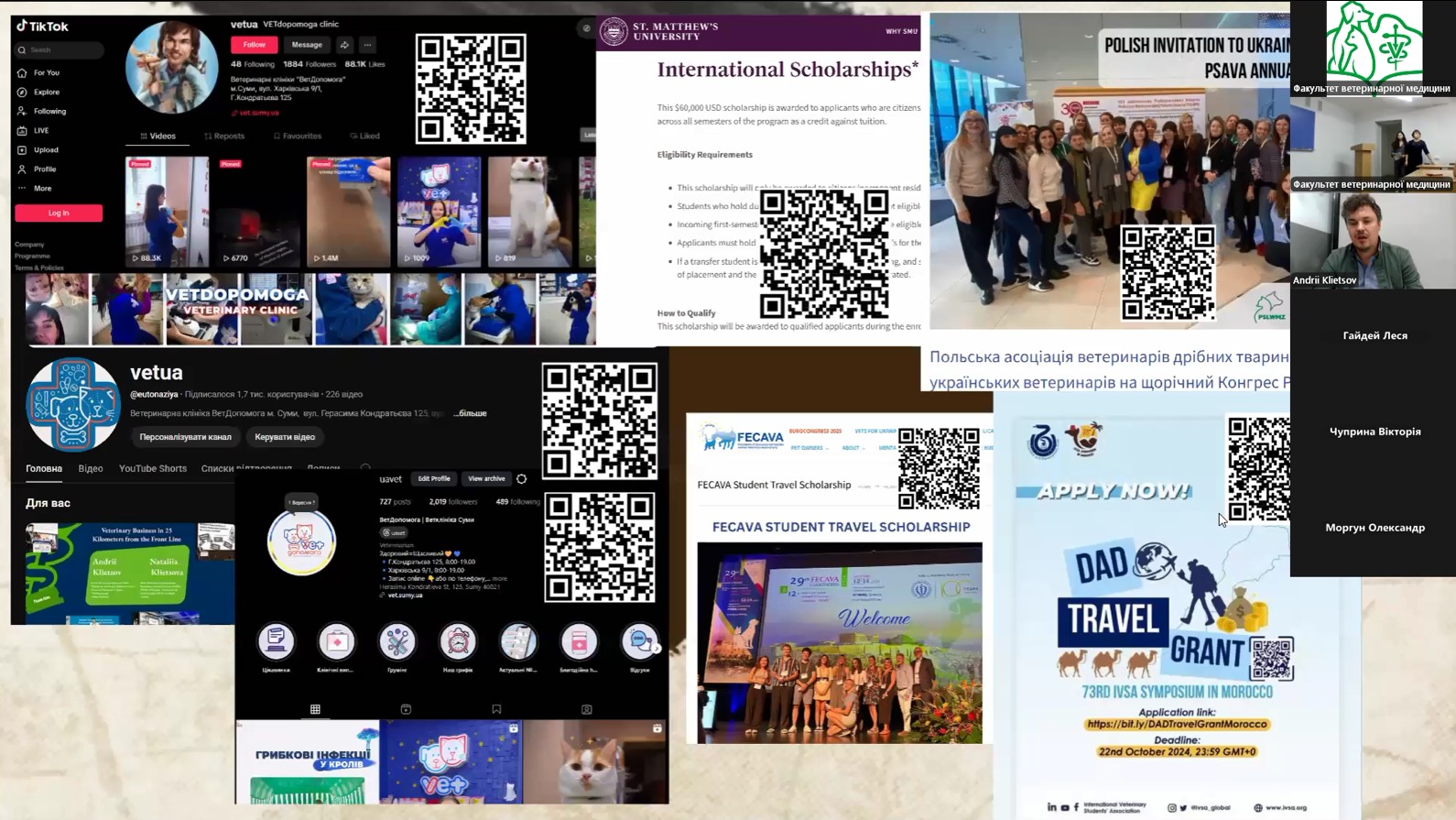Select the Instagram tagged photos tab icon
1456x820 pixels.
coord(587,709)
